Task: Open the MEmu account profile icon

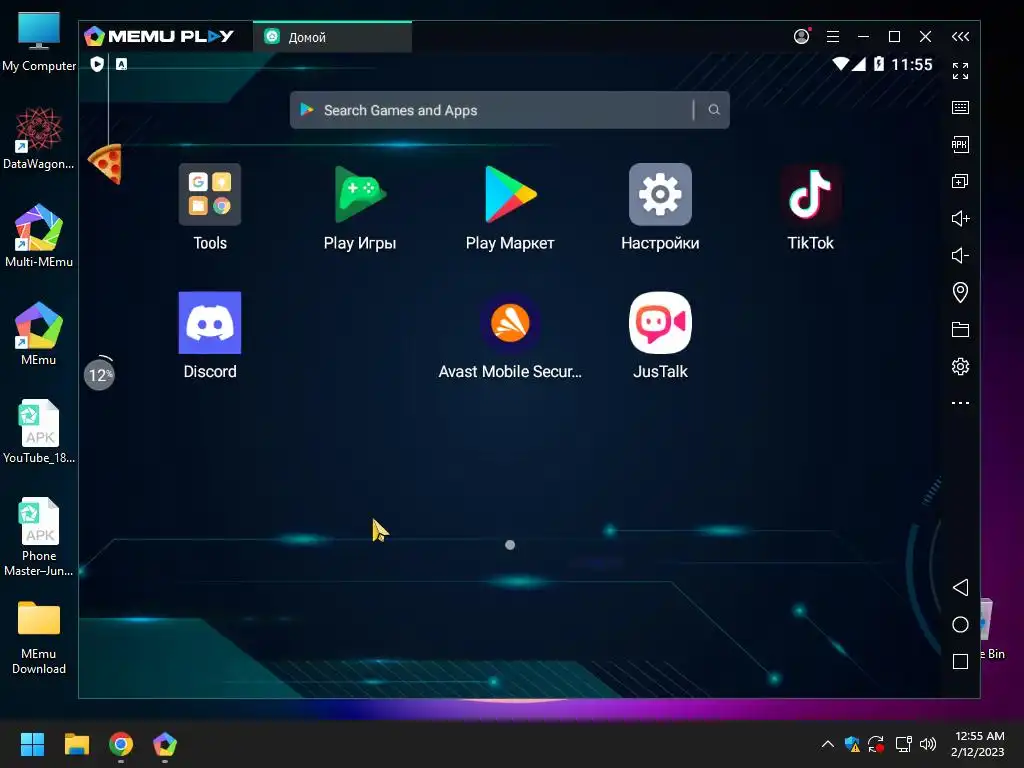Action: coord(801,37)
